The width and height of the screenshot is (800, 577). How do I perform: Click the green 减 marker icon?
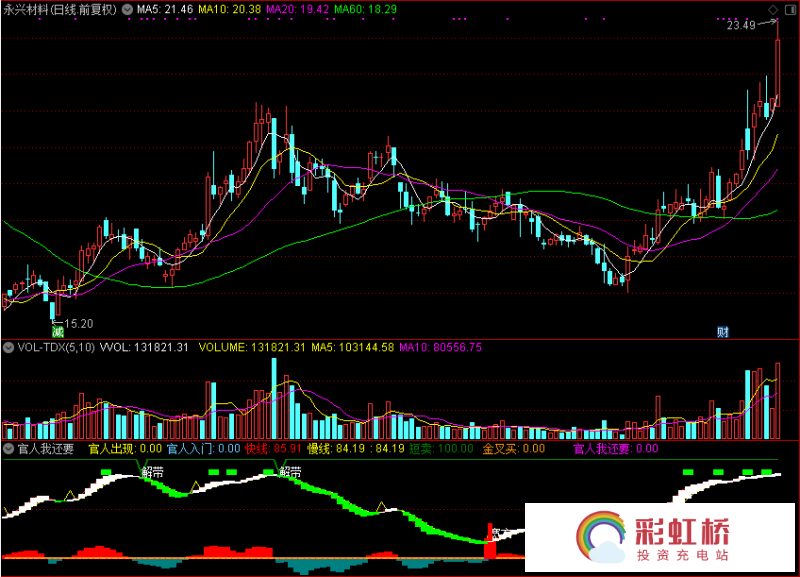(58, 331)
